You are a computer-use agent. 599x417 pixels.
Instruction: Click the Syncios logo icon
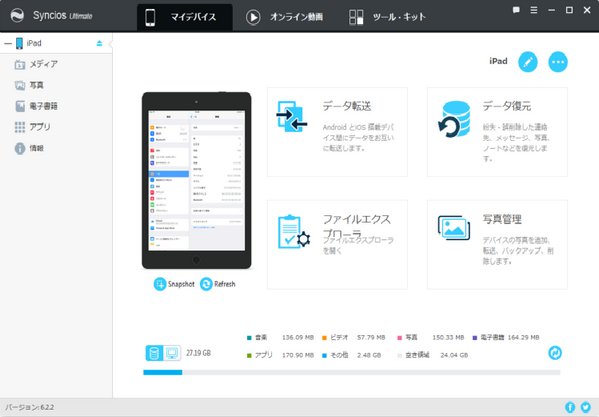click(x=17, y=16)
